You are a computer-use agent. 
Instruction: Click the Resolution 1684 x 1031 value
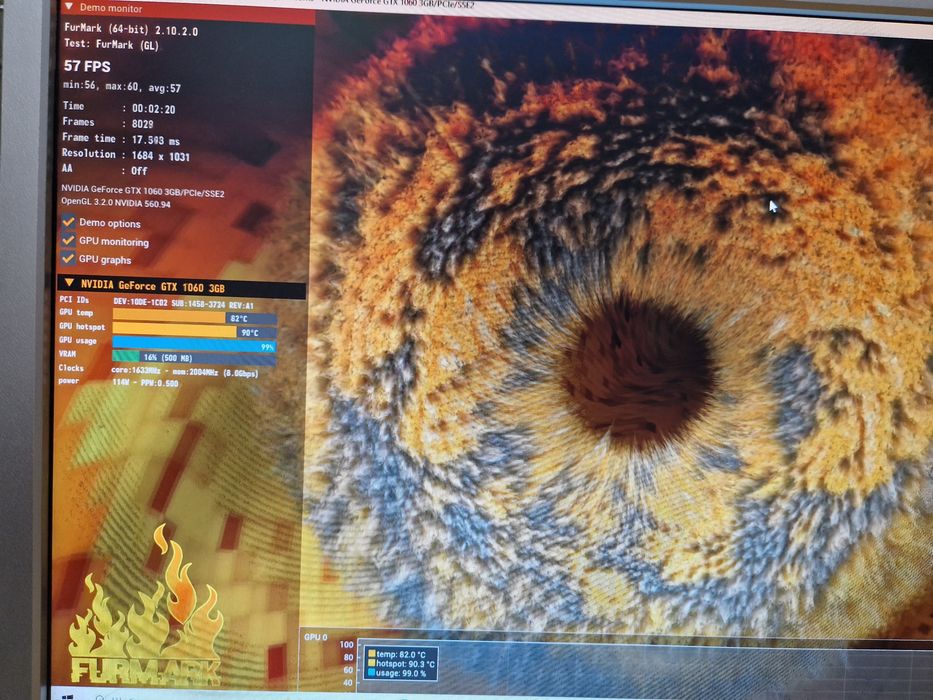(160, 156)
